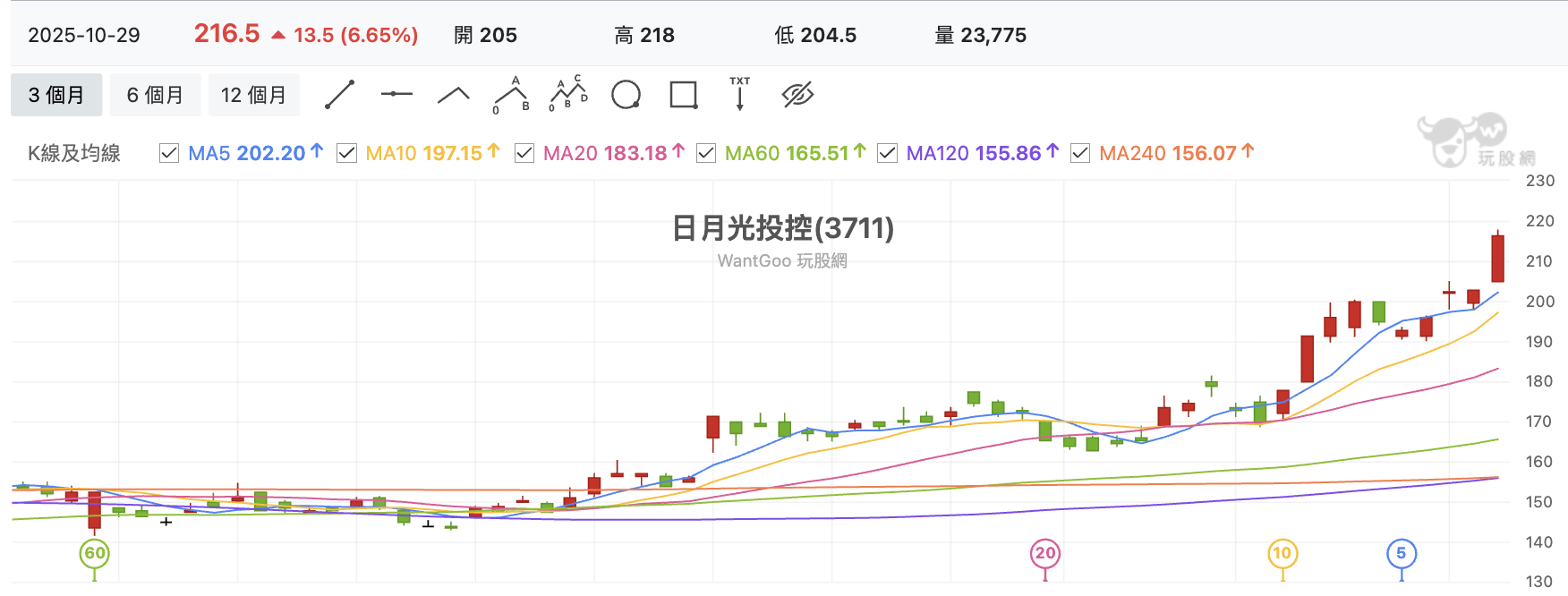Click the pink 20 marker on timeline
The image size is (1568, 596).
coord(1045,553)
